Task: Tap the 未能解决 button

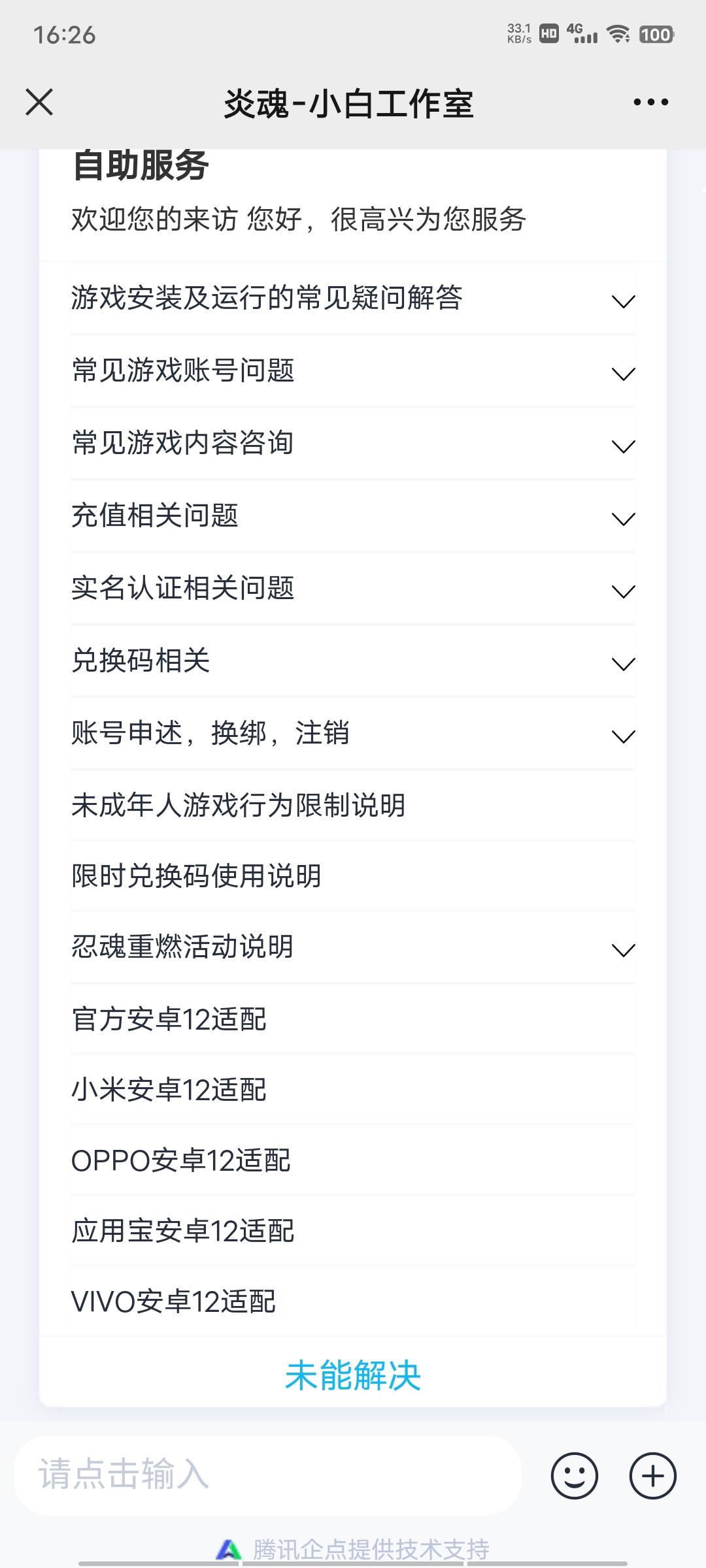Action: coord(353,1375)
